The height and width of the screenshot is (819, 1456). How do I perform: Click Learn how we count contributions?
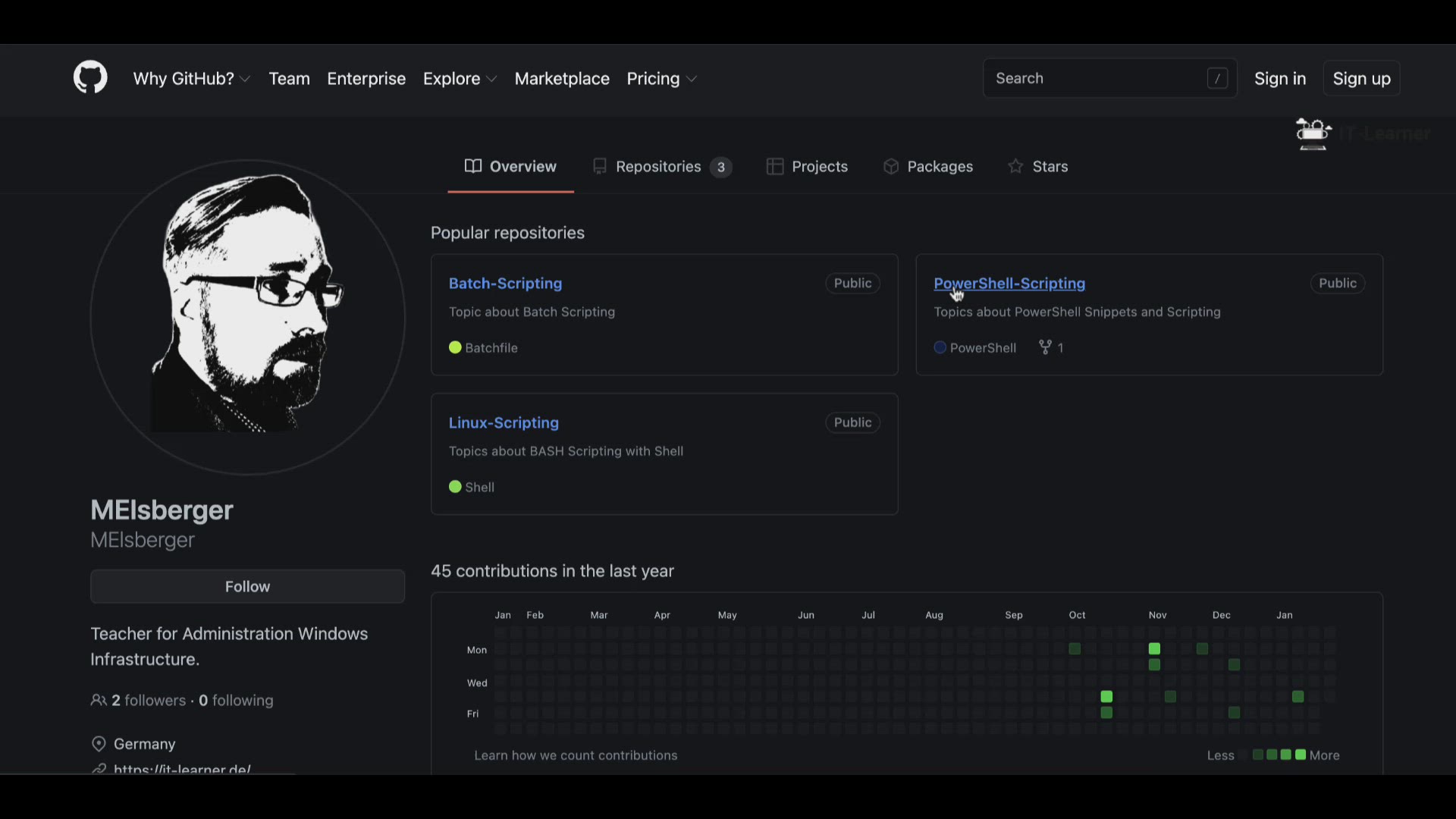point(576,755)
